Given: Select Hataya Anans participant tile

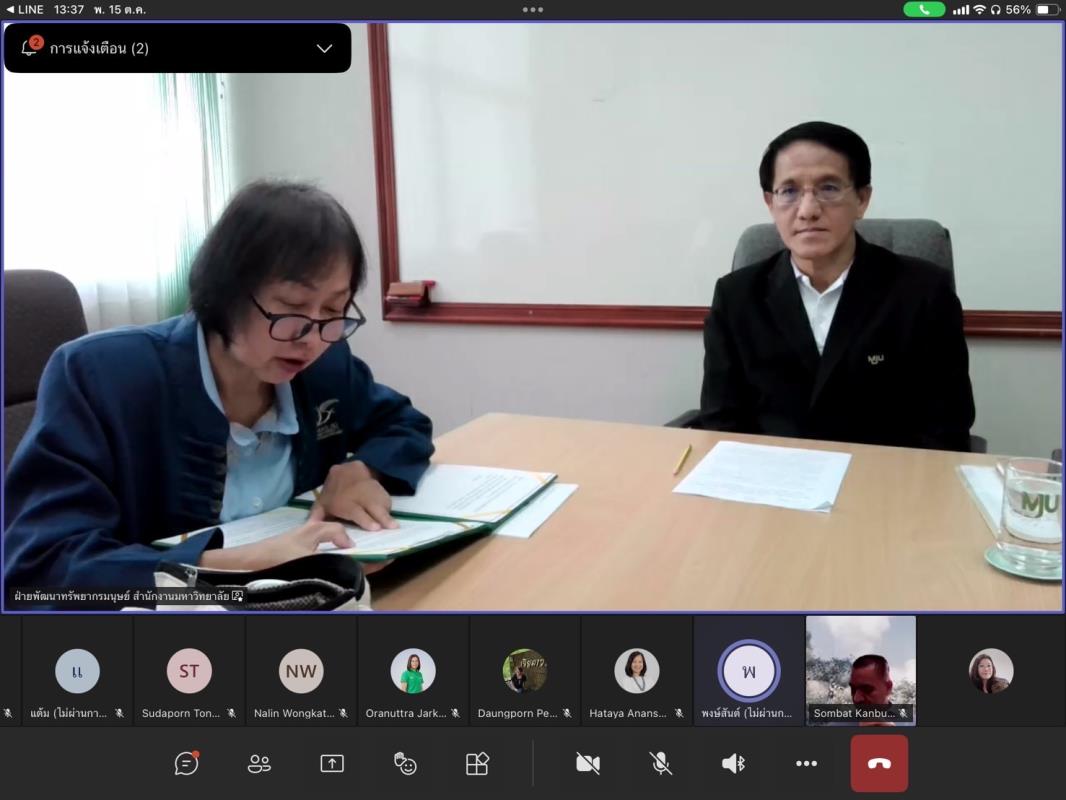Looking at the screenshot, I should pyautogui.click(x=637, y=671).
